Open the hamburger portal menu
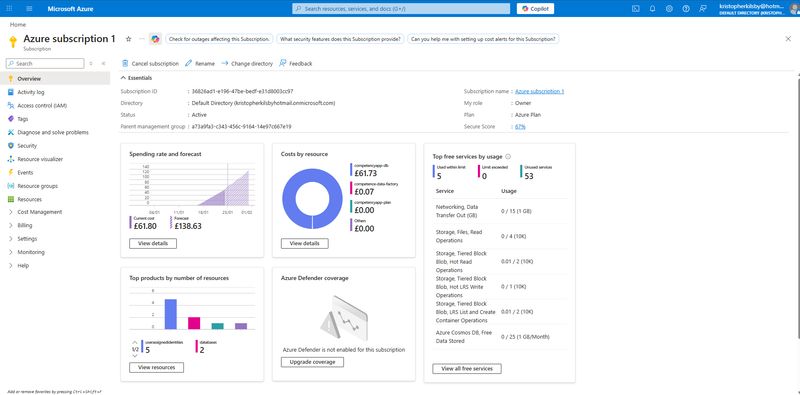This screenshot has width=800, height=395. (x=29, y=9)
